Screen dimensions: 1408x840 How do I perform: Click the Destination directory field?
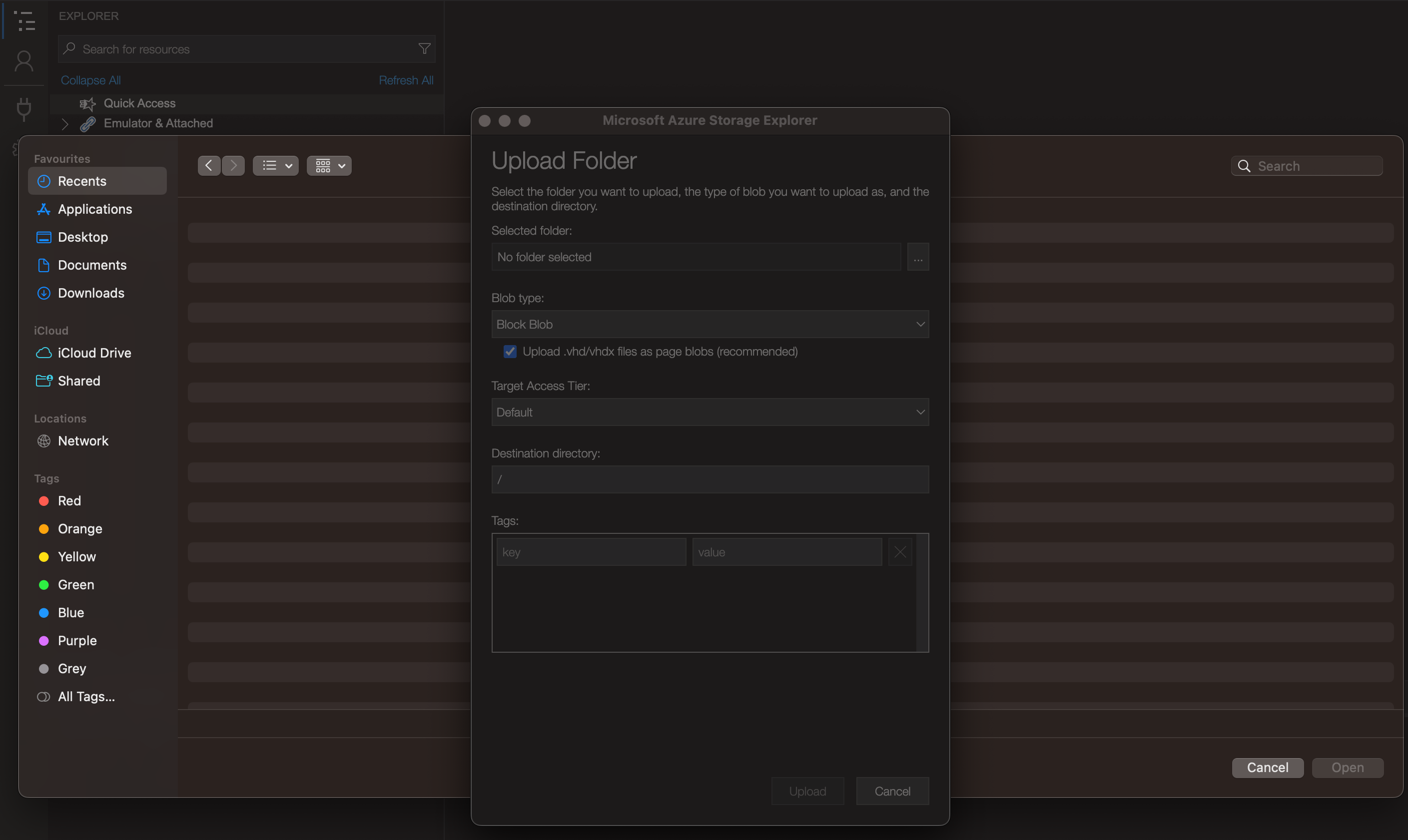tap(710, 479)
